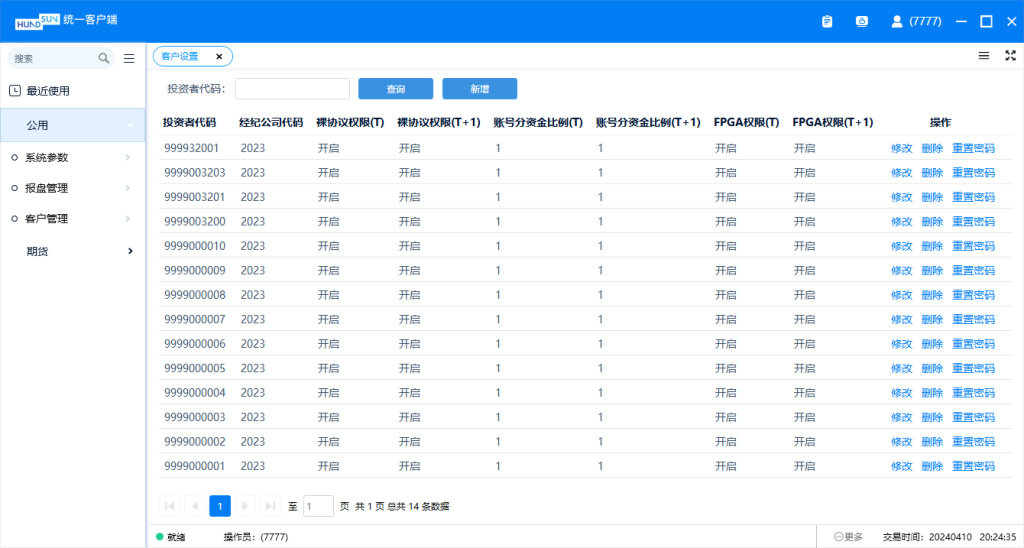Click the 更多 button in status bar
Screen dimensions: 1024x548
tap(848, 537)
